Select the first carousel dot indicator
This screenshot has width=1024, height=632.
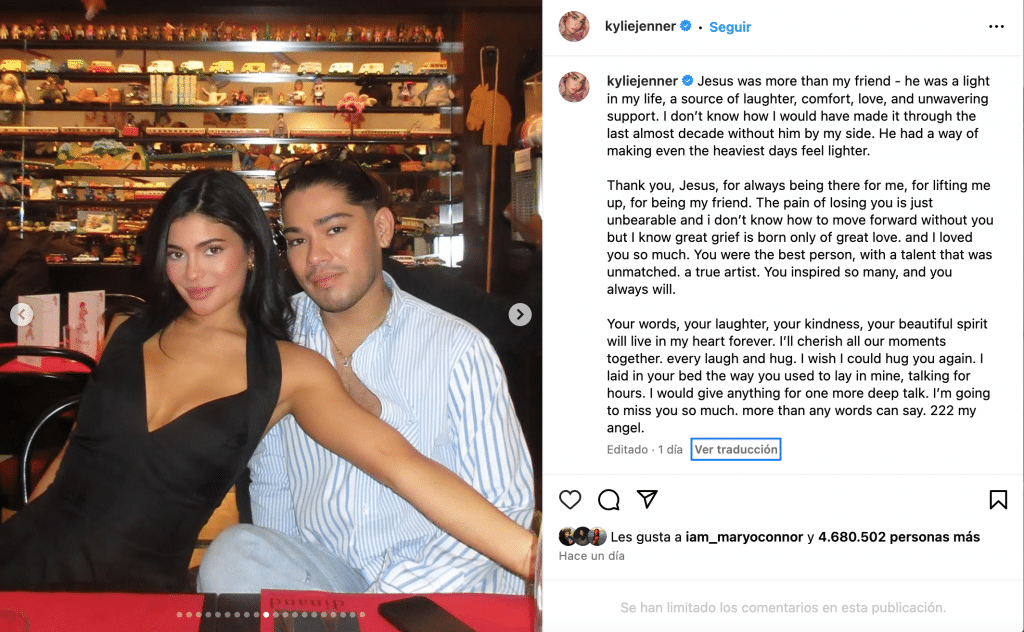[x=180, y=614]
